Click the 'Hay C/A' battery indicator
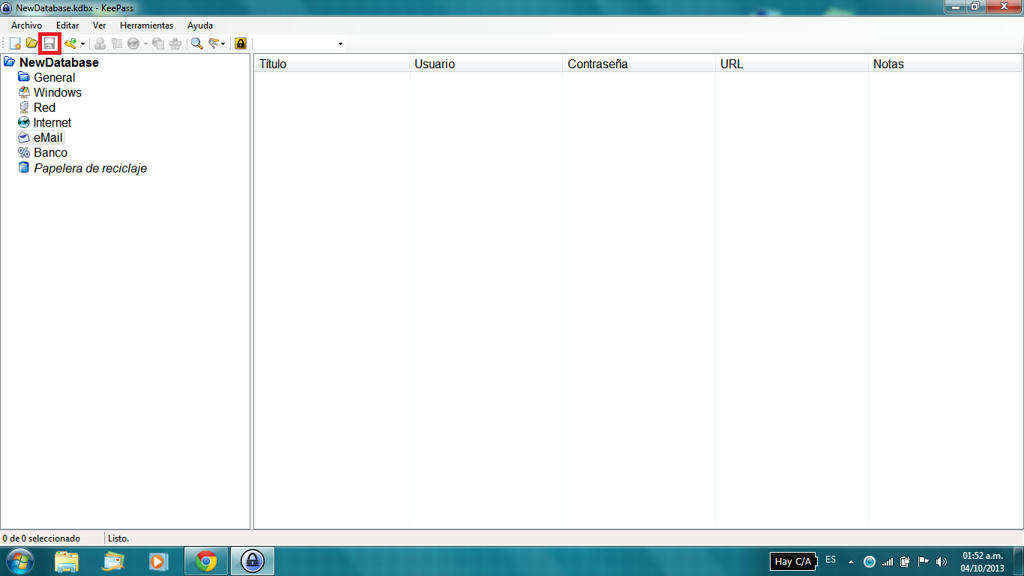 793,562
